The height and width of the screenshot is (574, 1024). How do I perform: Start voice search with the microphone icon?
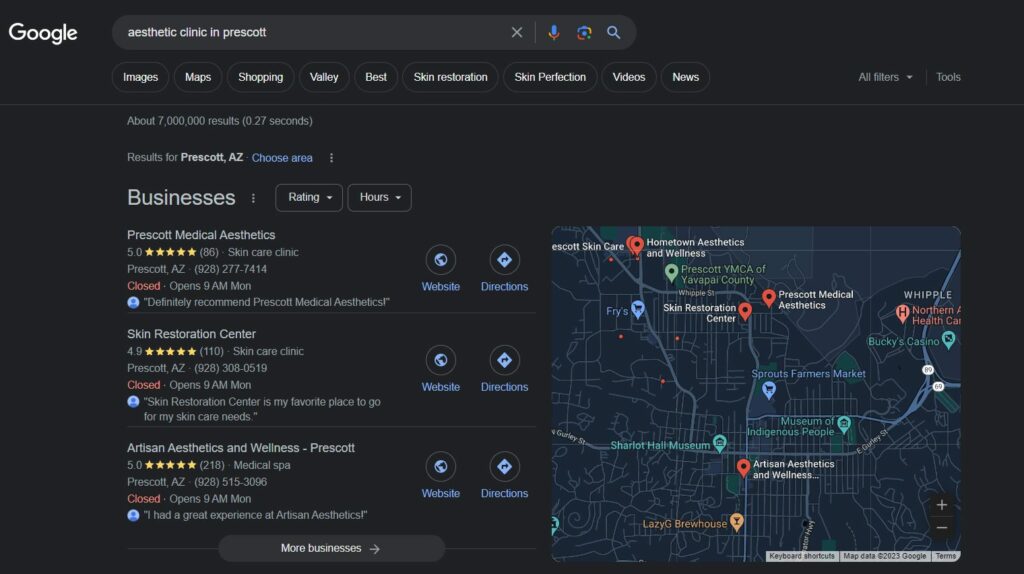pos(553,32)
